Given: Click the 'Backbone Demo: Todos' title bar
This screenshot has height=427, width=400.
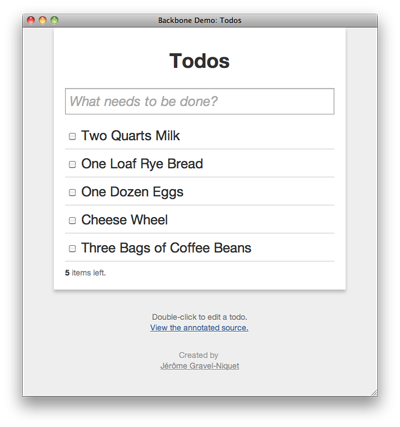Looking at the screenshot, I should click(200, 20).
